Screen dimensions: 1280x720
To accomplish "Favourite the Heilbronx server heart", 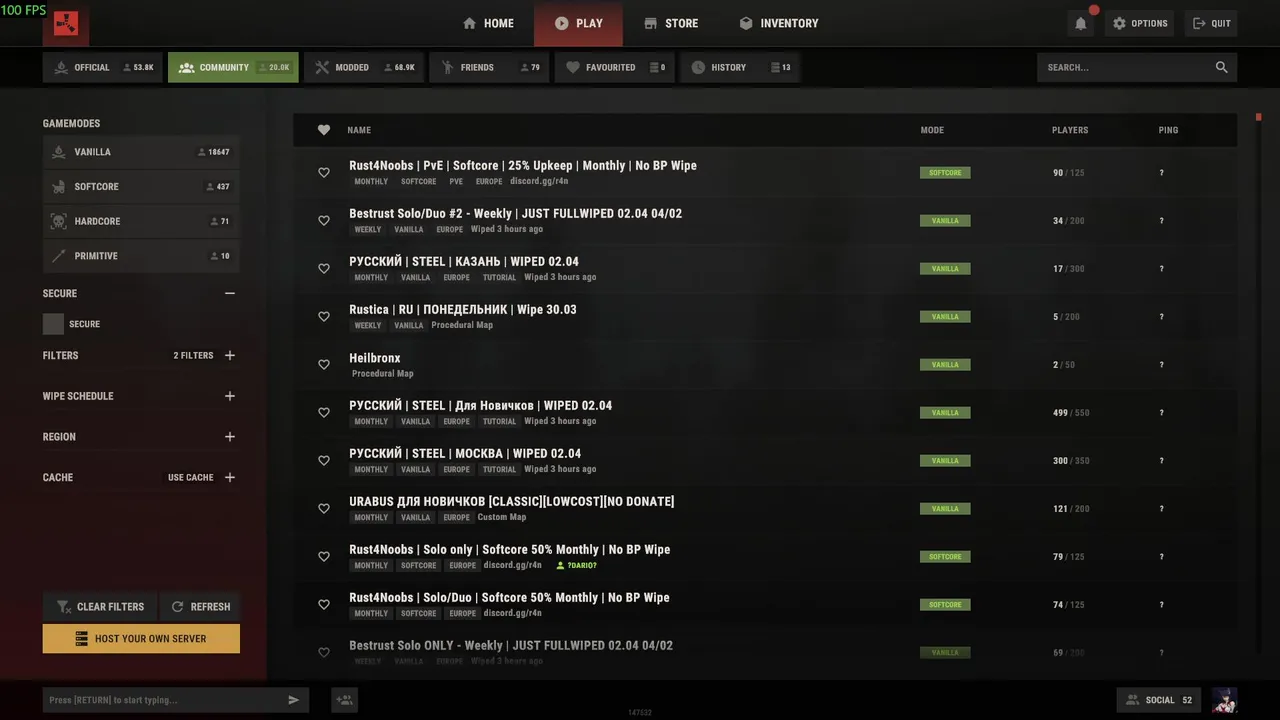I will pyautogui.click(x=324, y=365).
